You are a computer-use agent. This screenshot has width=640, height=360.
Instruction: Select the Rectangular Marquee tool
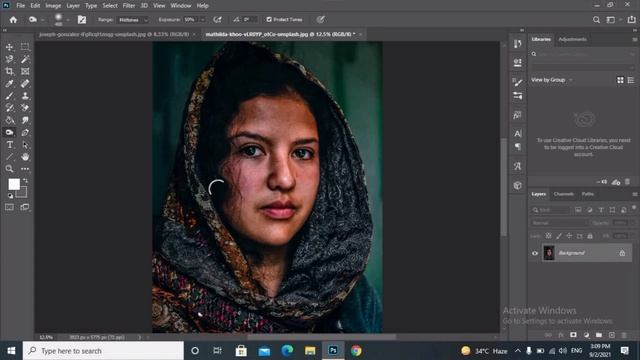pos(25,47)
